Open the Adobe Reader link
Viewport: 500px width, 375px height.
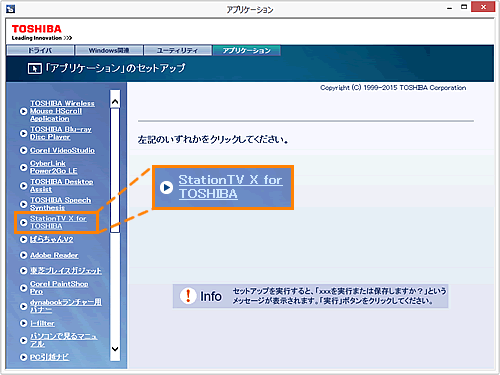tap(54, 255)
